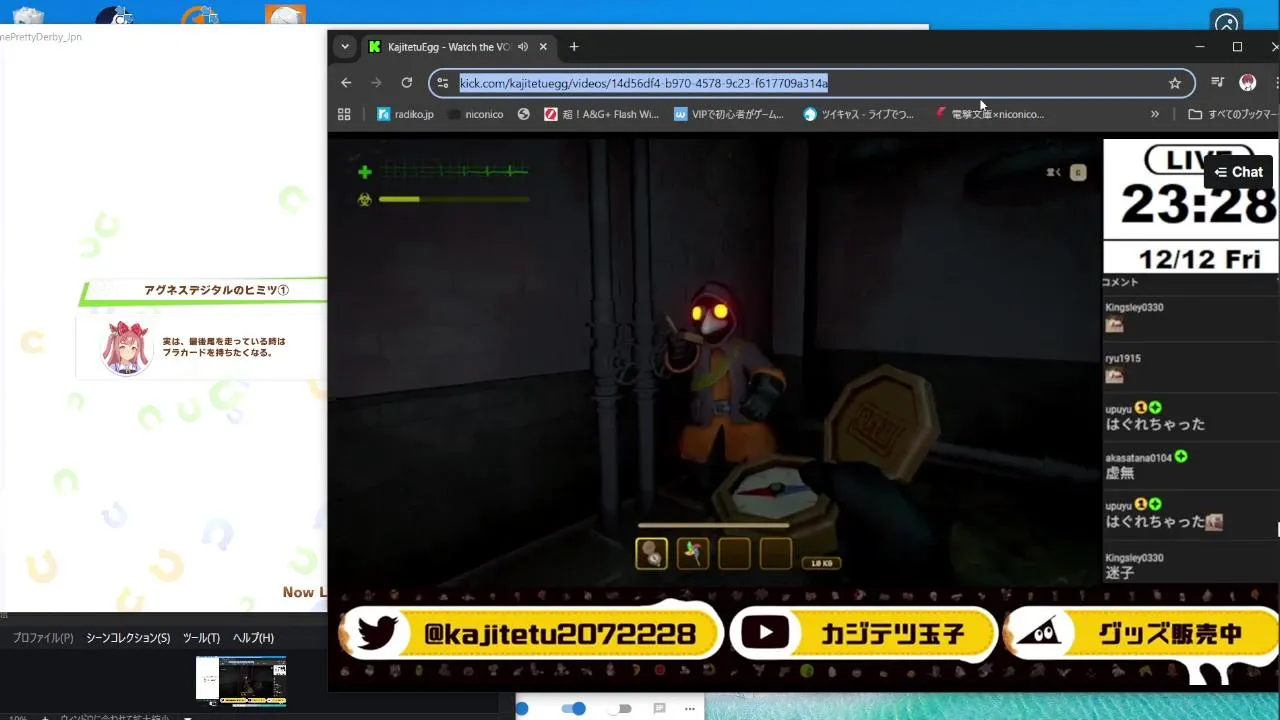Click the second game inventory slot item

click(x=693, y=553)
